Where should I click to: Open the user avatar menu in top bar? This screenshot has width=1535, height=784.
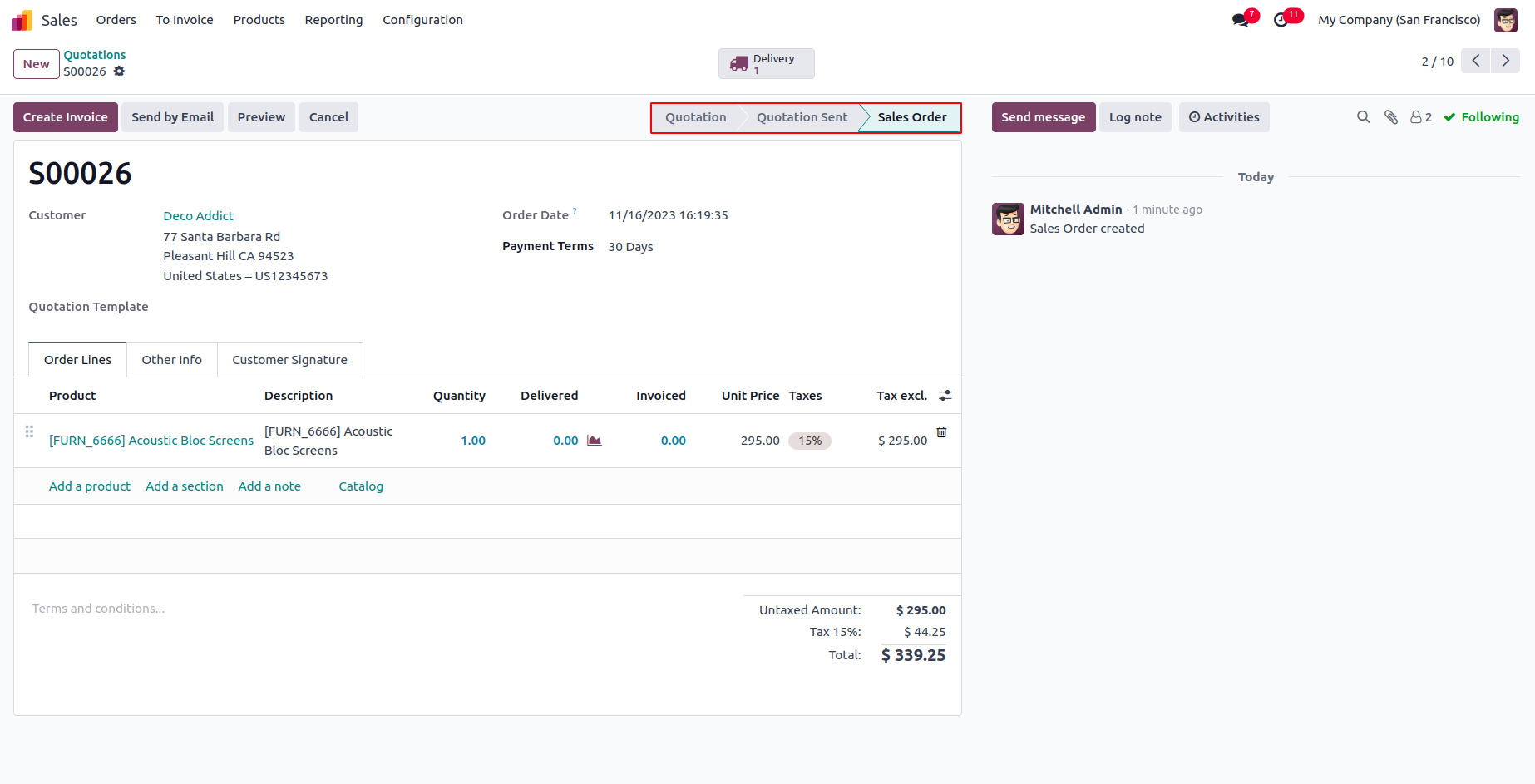[1506, 20]
